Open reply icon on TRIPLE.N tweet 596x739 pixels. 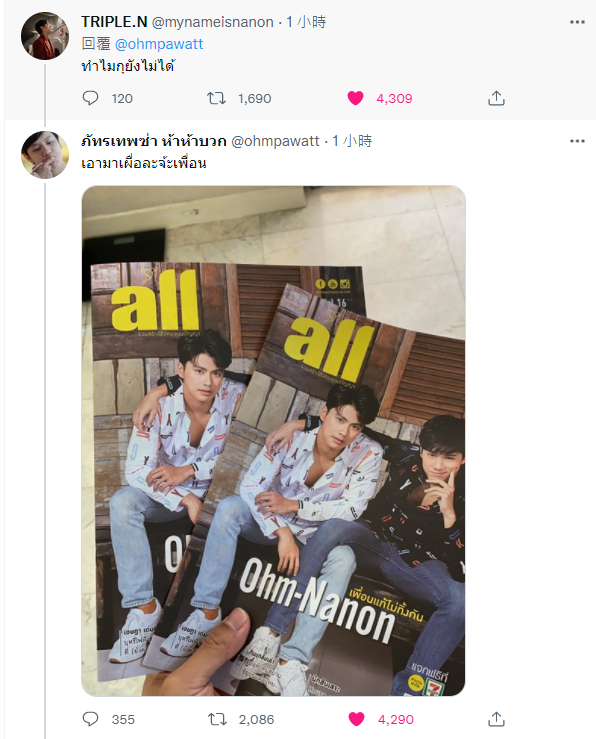coord(90,98)
